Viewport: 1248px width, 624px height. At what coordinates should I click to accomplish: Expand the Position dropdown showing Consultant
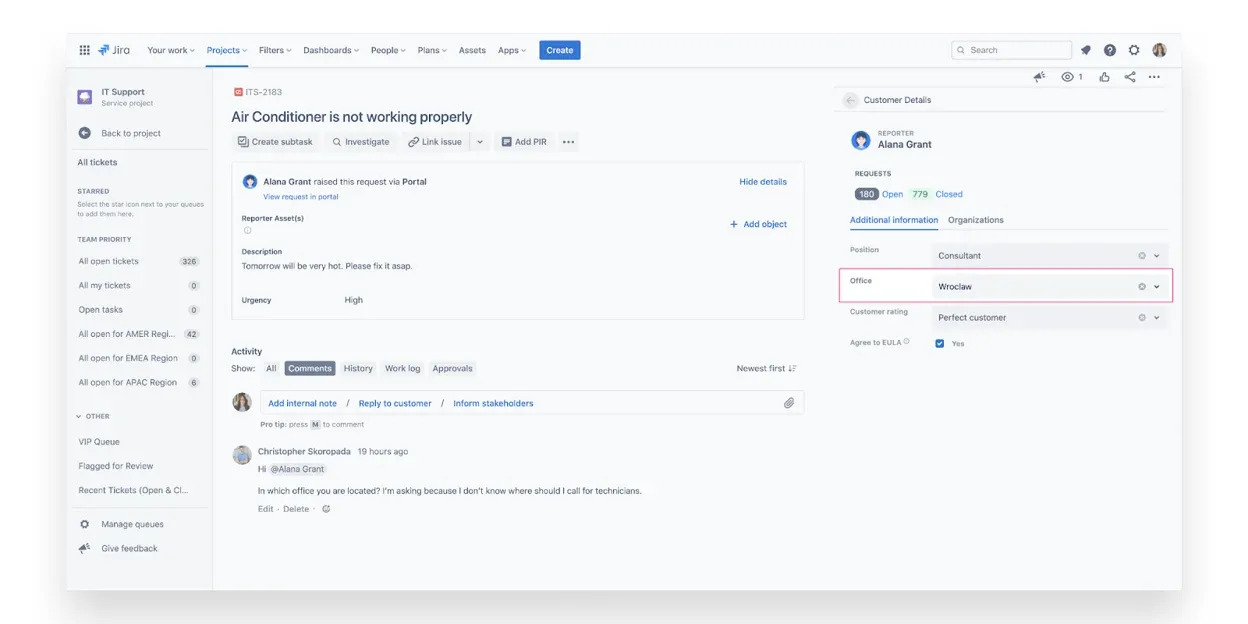1157,256
